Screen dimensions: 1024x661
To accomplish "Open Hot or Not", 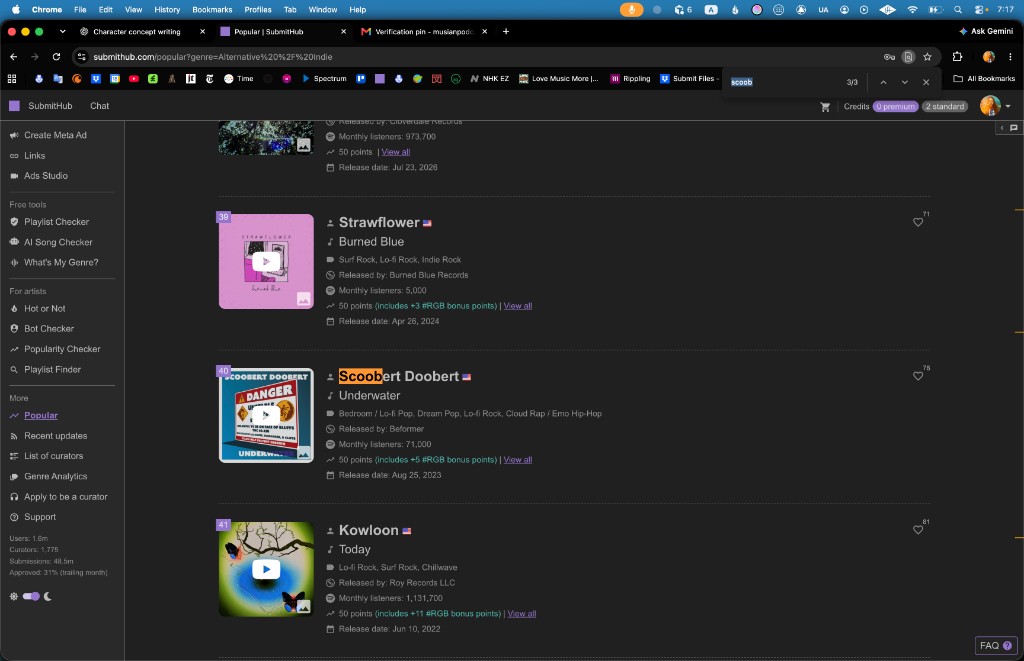I will [44, 308].
